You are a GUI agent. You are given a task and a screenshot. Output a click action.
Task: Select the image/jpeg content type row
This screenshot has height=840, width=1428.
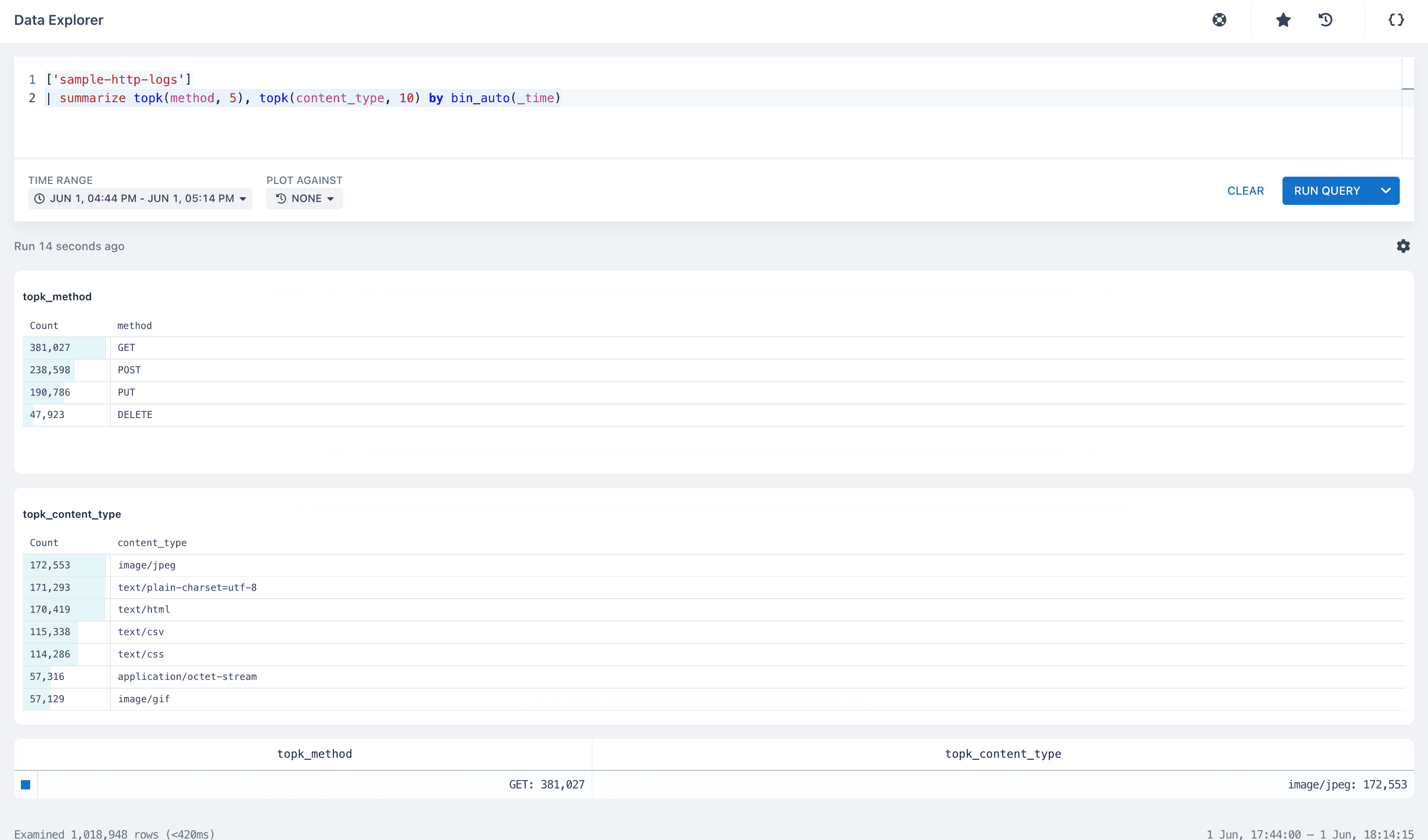(146, 565)
